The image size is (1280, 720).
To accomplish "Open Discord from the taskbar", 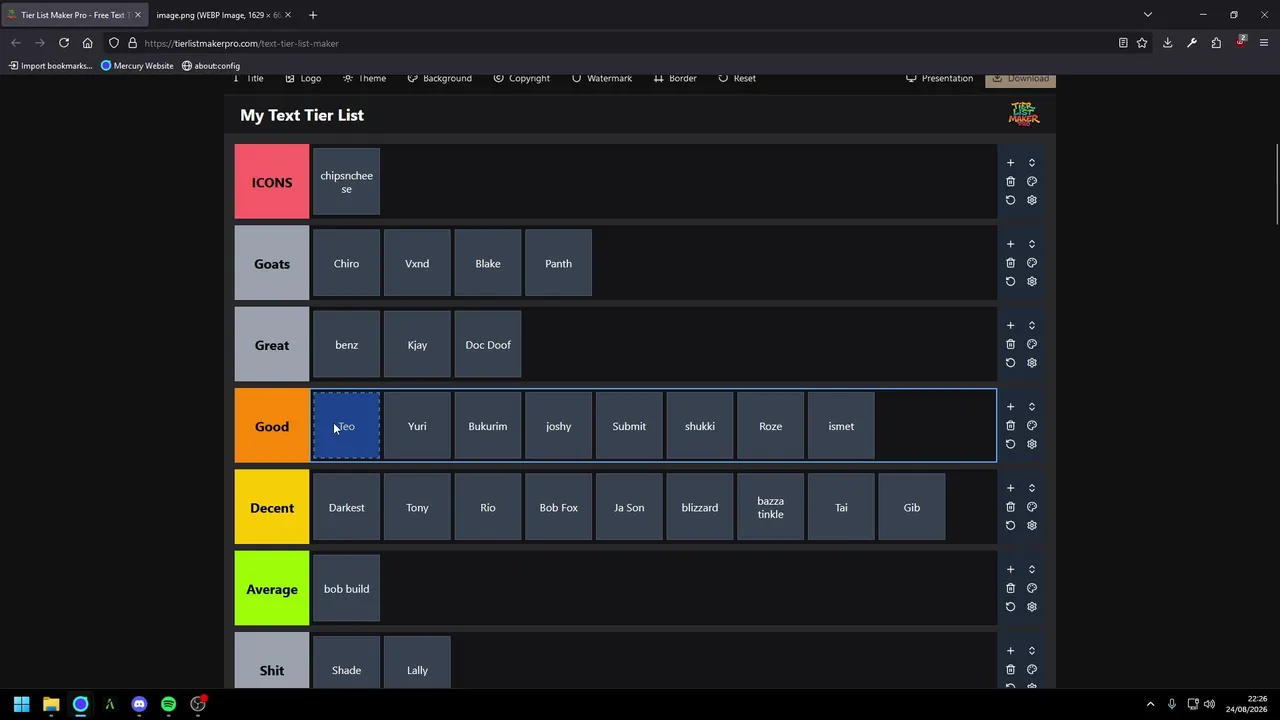I will coord(139,704).
